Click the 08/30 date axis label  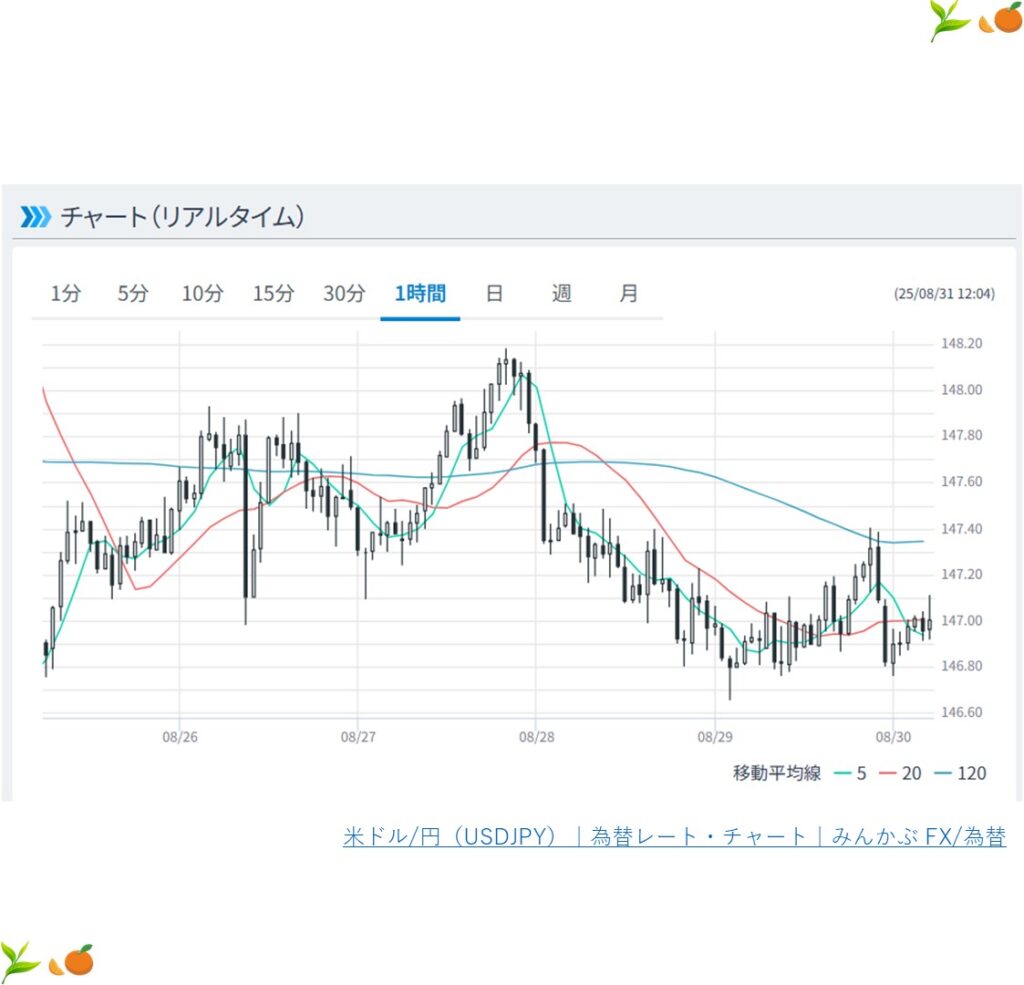893,737
